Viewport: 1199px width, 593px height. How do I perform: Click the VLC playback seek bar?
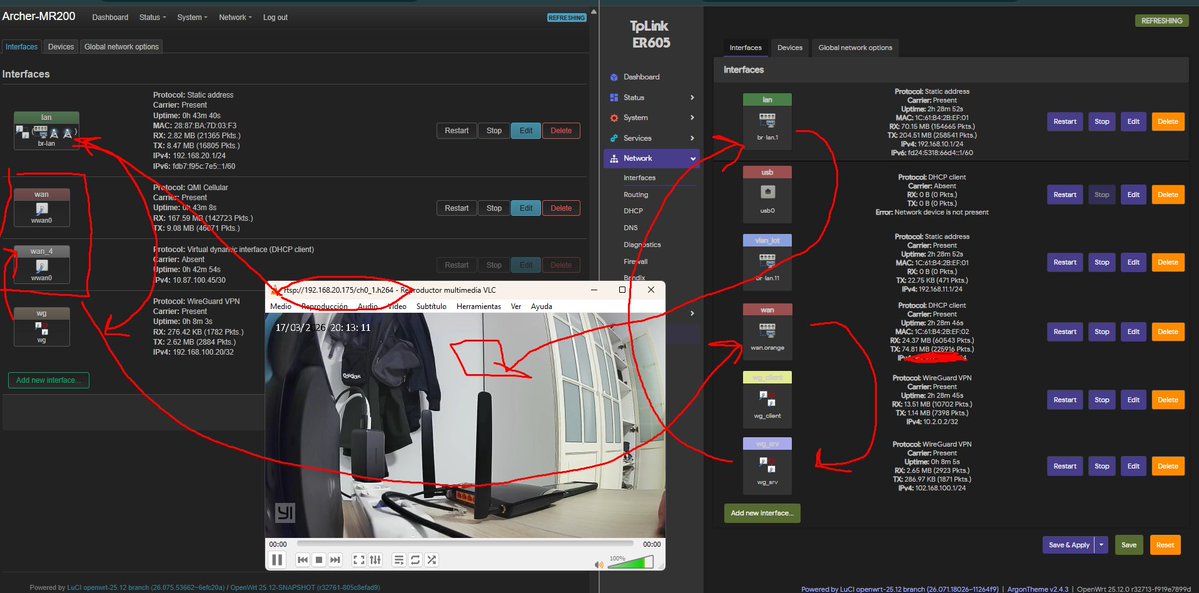pyautogui.click(x=465, y=544)
